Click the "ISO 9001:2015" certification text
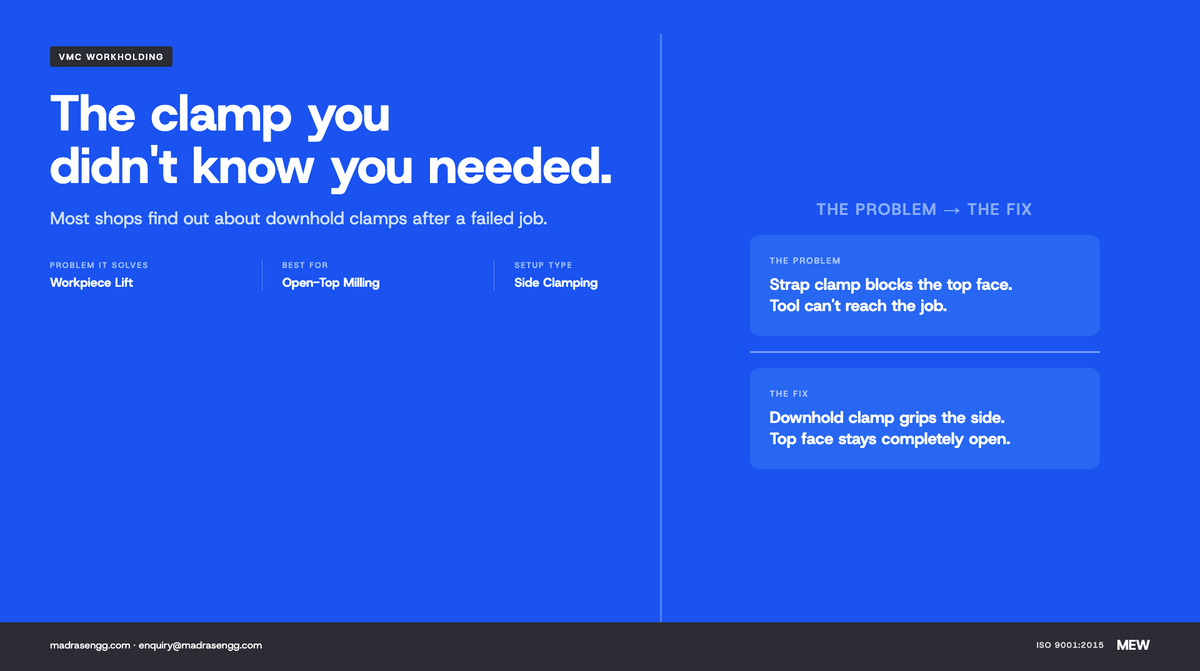This screenshot has width=1200, height=671. point(1070,646)
